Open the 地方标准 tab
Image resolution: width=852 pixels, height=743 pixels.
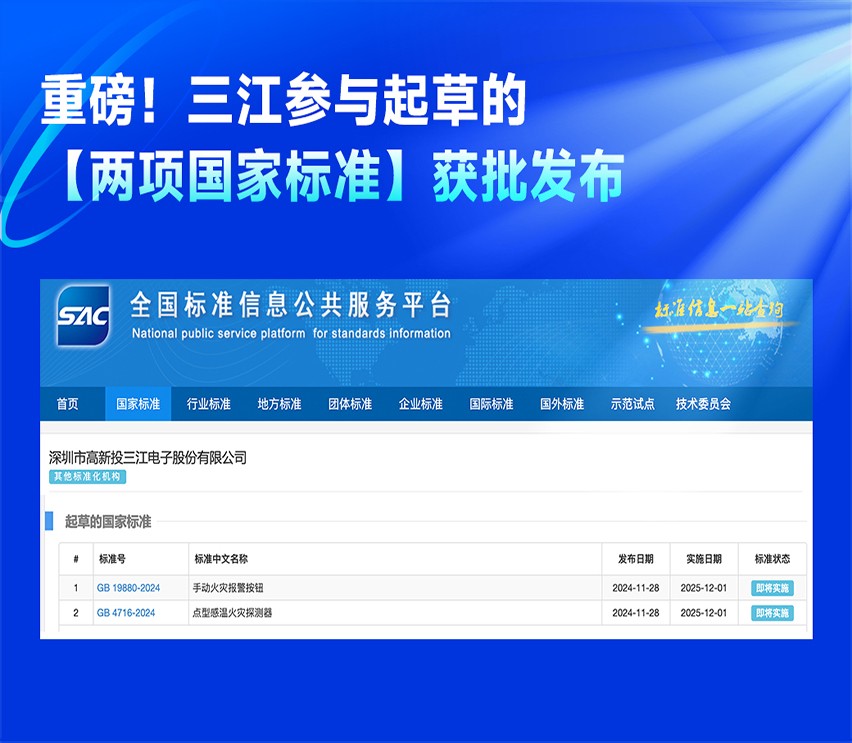[x=279, y=404]
